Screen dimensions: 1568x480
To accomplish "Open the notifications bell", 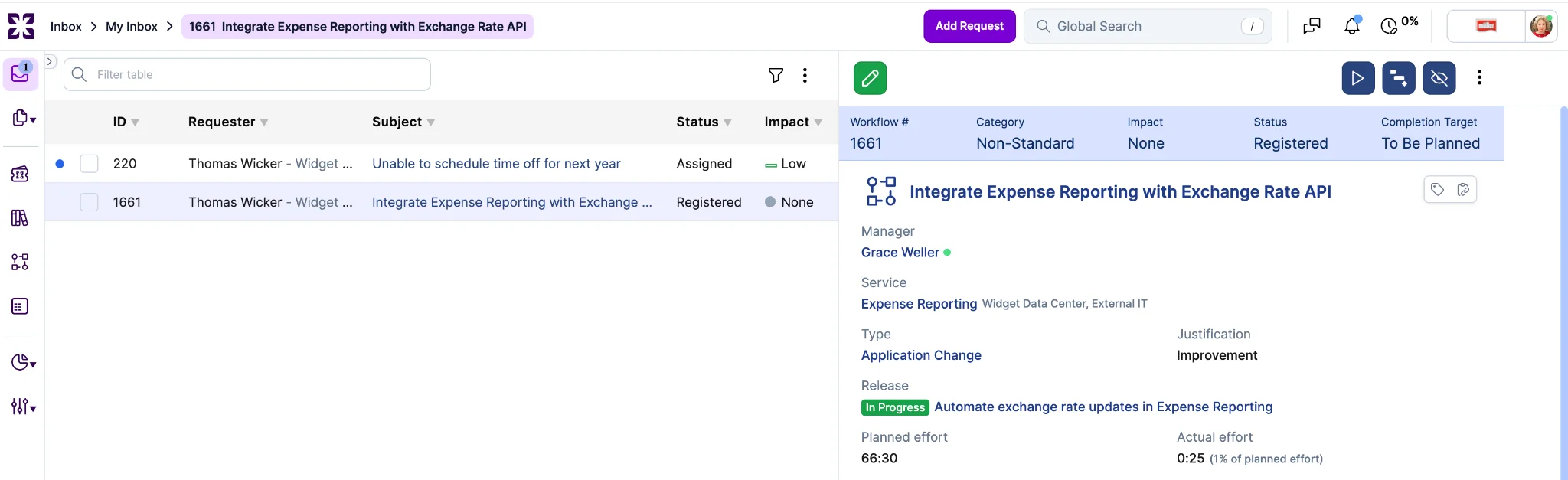I will 1352,26.
